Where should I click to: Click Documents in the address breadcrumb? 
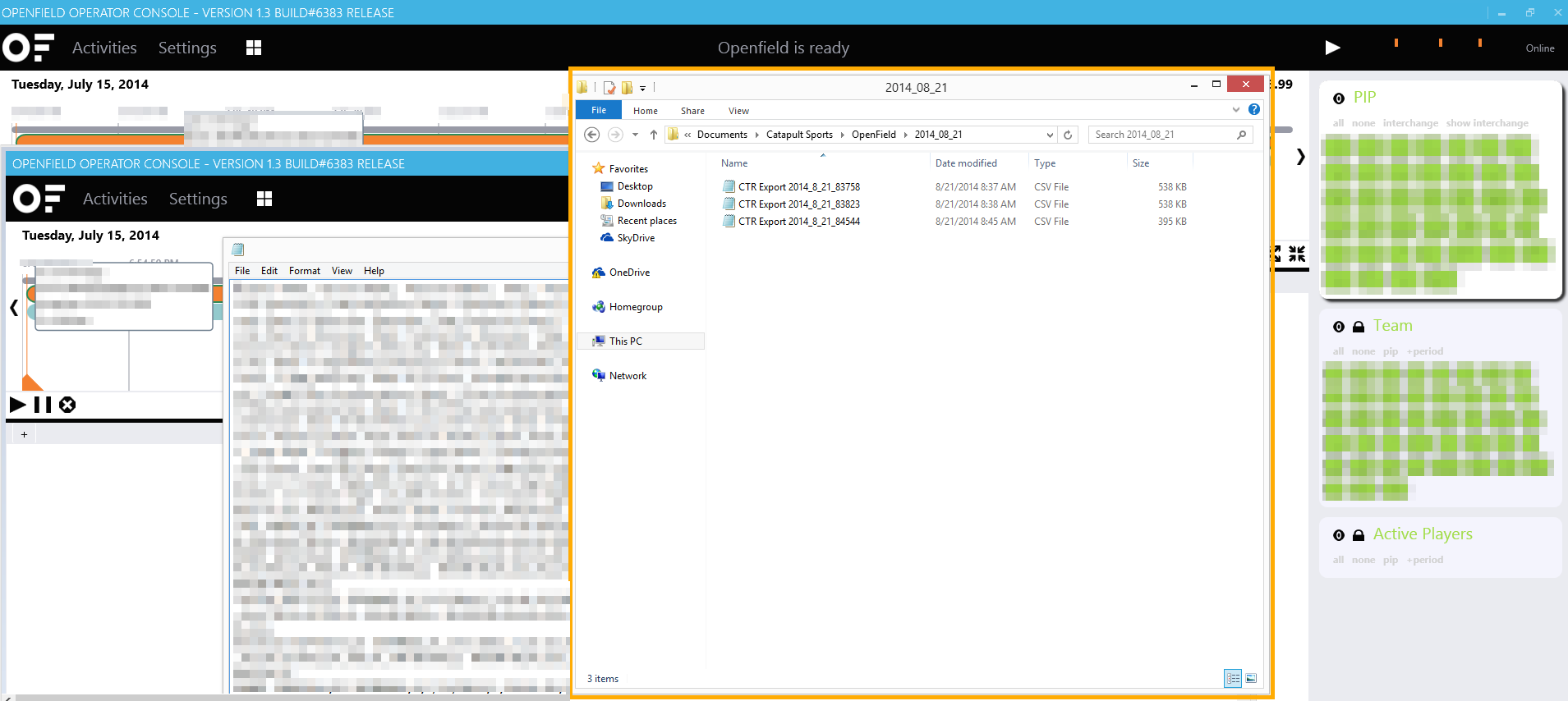tap(722, 135)
